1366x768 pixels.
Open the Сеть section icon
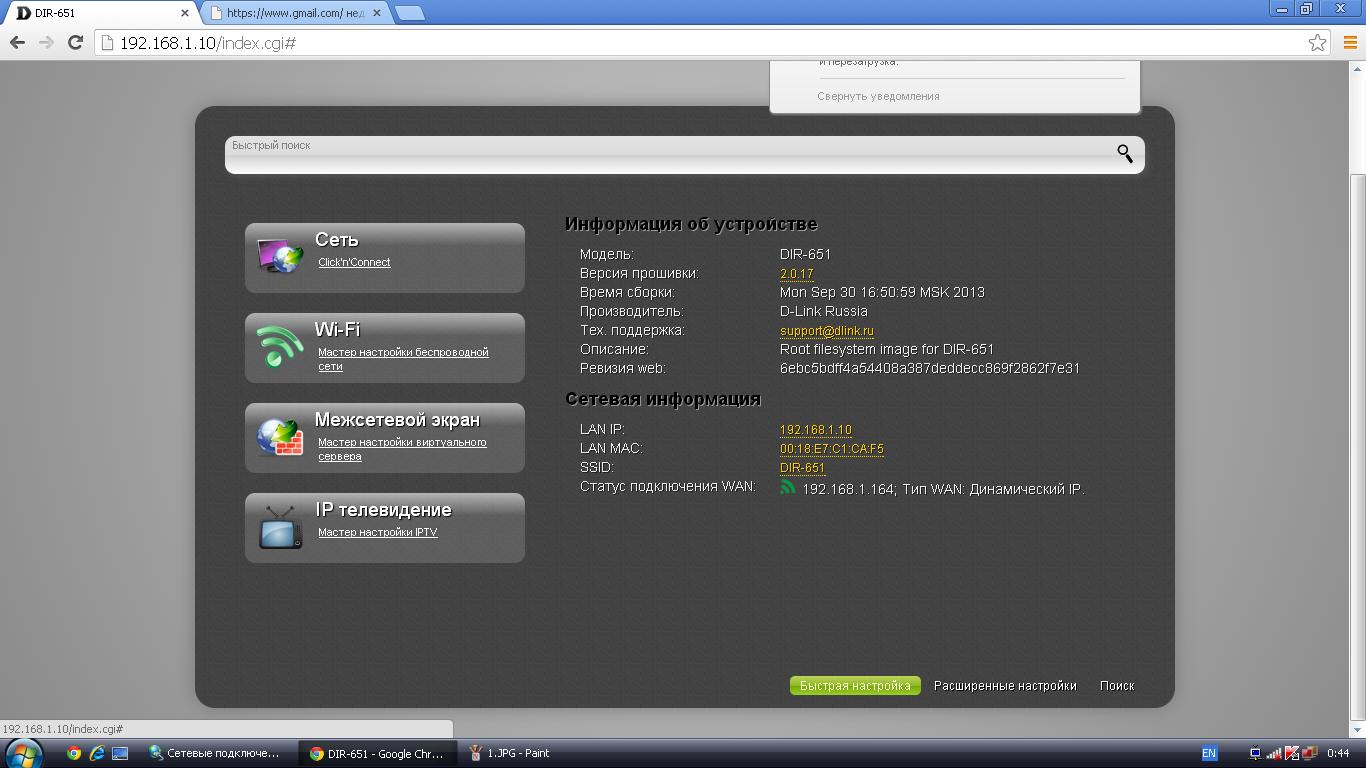pos(280,257)
